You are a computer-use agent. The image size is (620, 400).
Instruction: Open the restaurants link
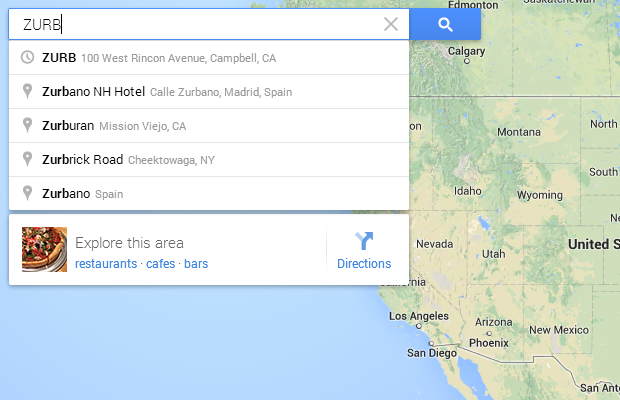coord(106,264)
